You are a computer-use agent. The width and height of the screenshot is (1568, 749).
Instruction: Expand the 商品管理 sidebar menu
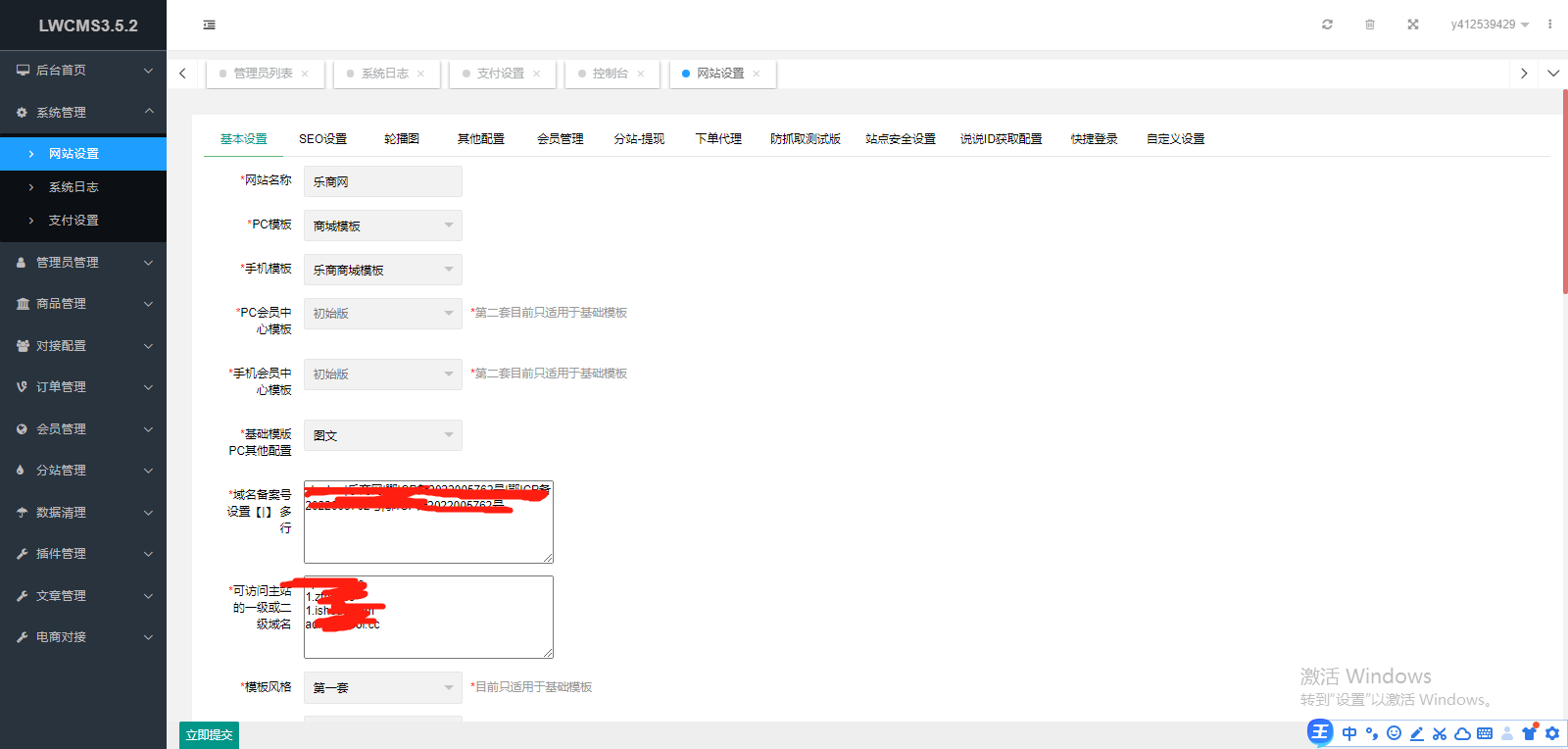point(83,304)
